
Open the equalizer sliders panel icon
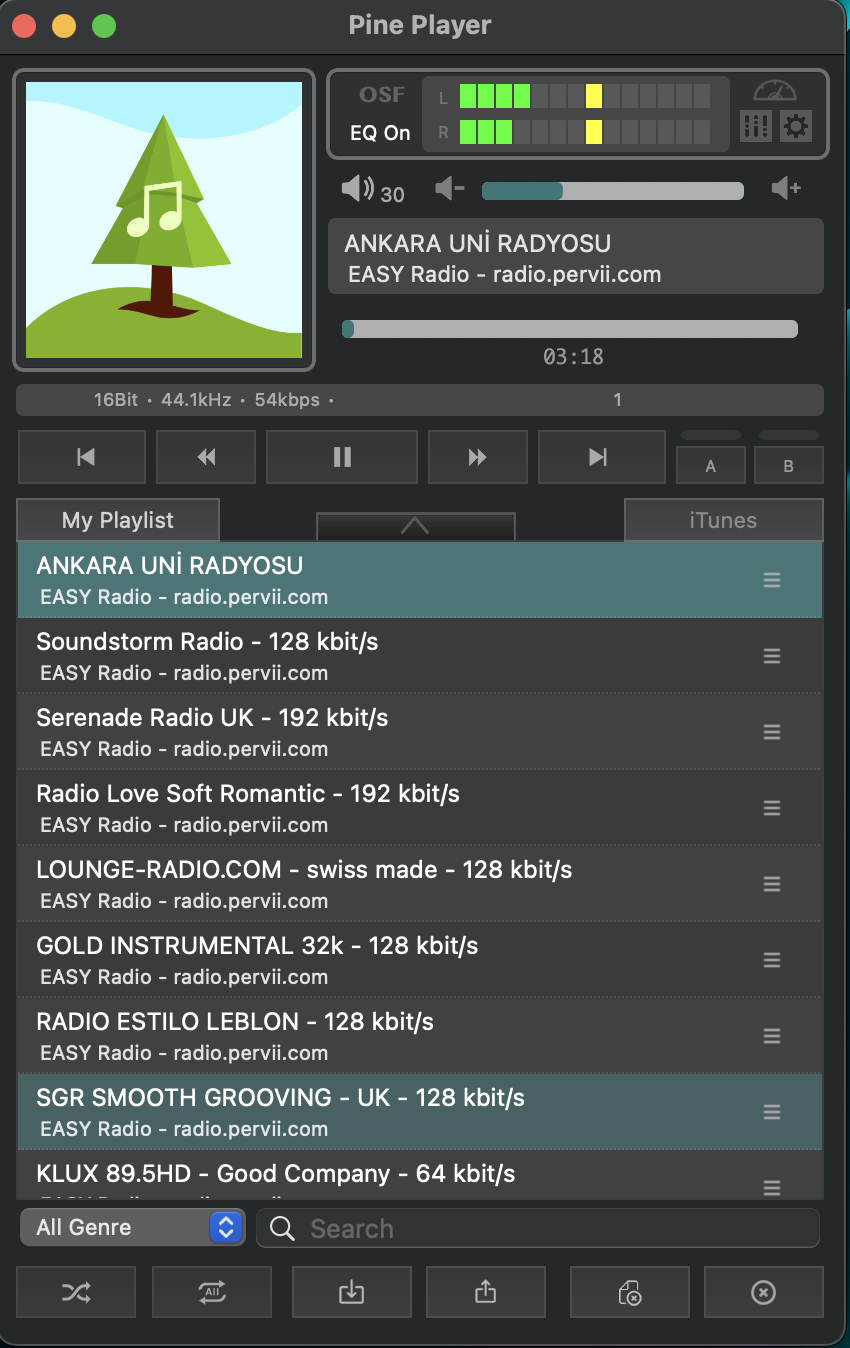[755, 126]
